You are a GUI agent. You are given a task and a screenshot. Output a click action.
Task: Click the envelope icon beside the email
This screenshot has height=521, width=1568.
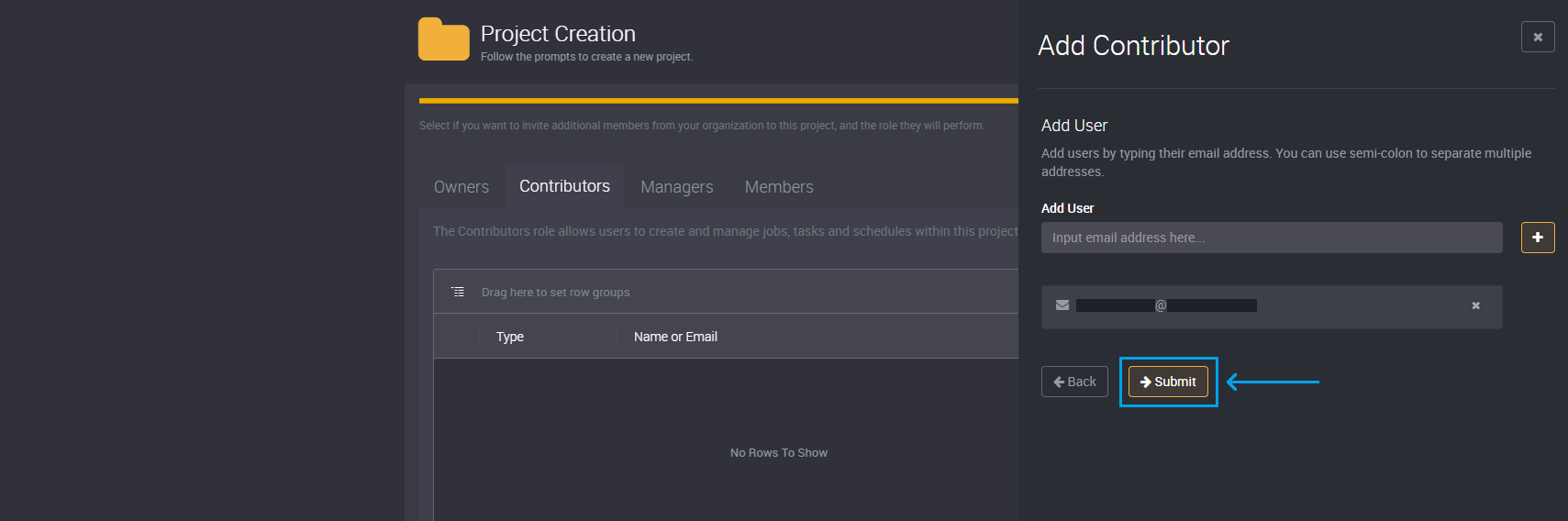1062,305
